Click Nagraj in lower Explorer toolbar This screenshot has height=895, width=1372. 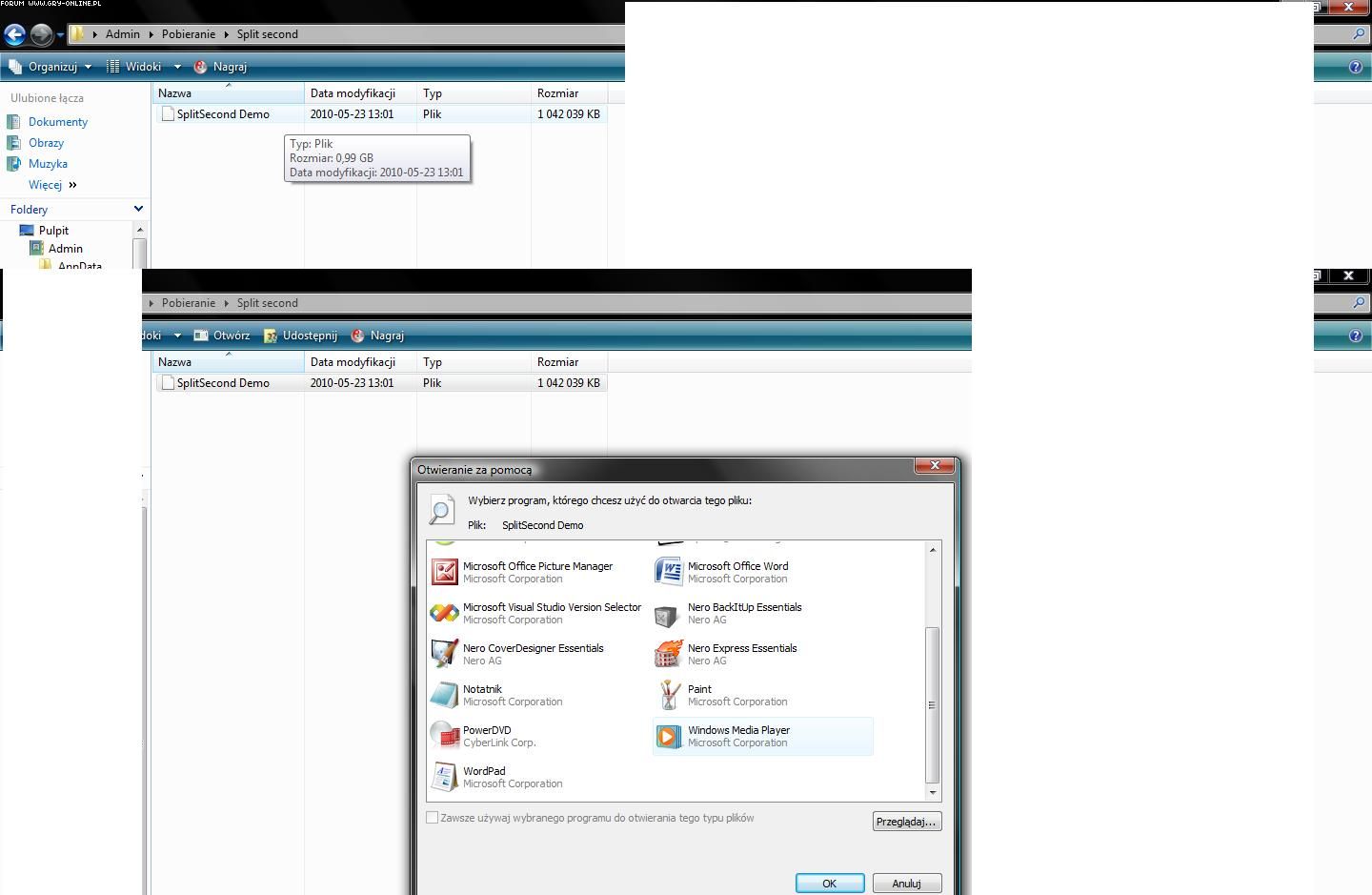[x=377, y=336]
